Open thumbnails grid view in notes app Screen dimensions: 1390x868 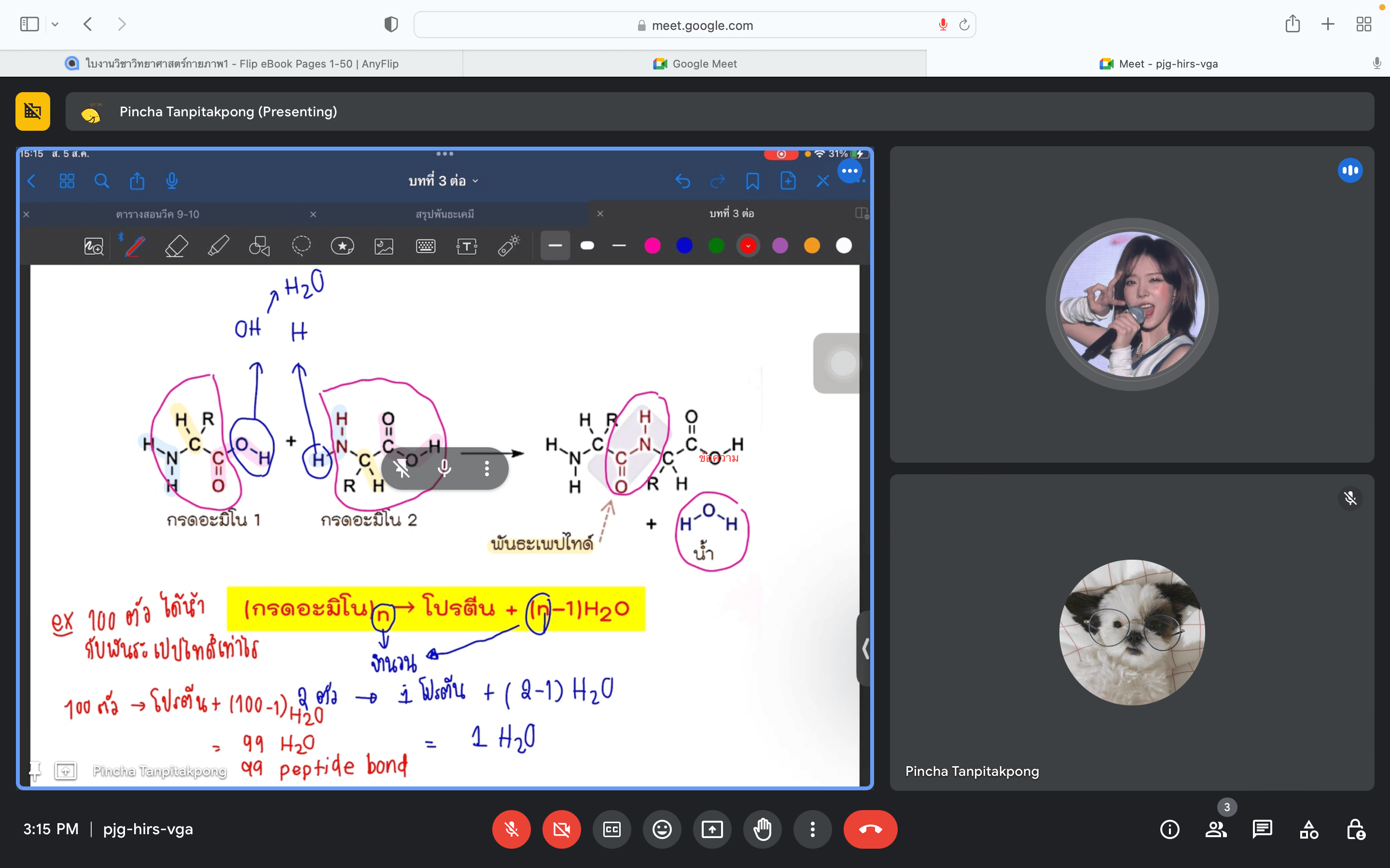[67, 181]
